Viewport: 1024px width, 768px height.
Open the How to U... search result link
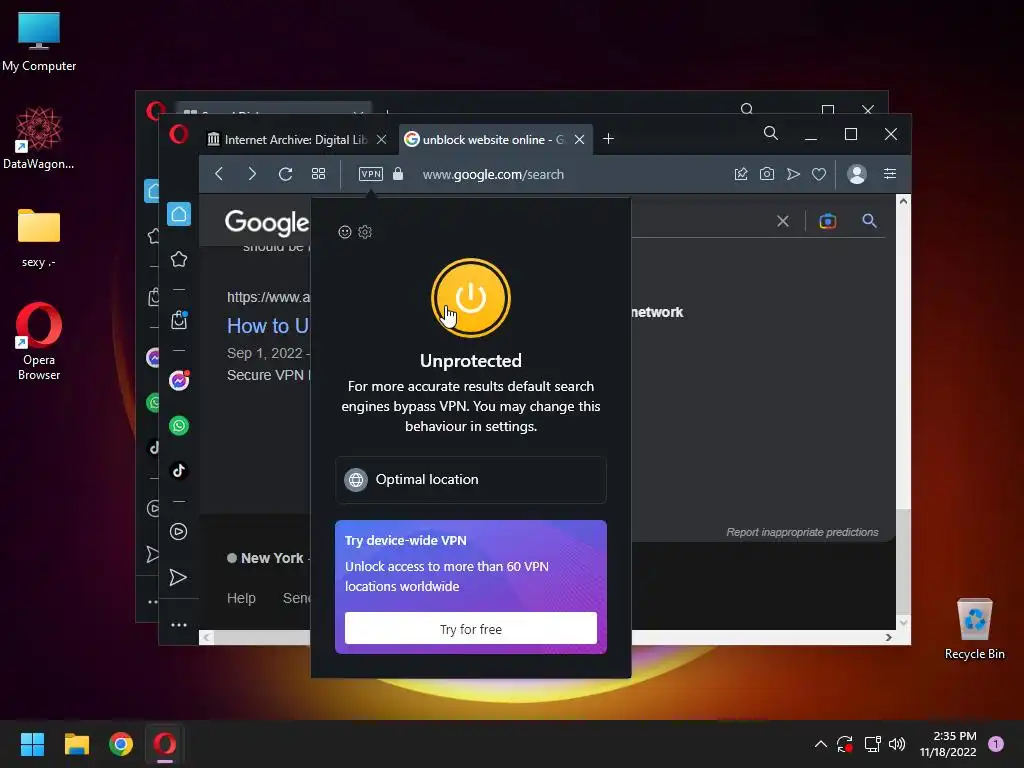point(268,326)
